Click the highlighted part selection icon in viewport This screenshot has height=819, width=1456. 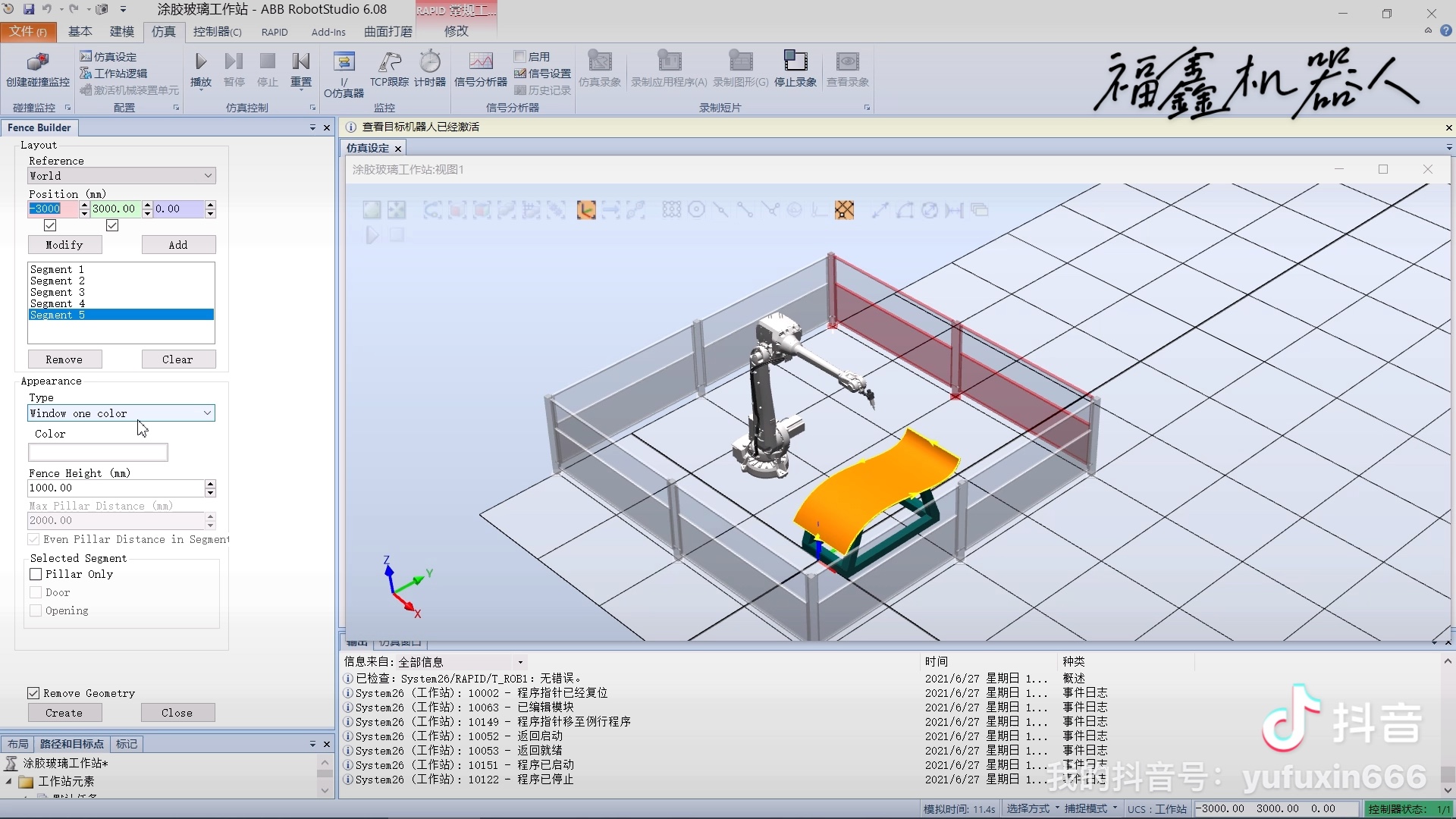coord(586,210)
